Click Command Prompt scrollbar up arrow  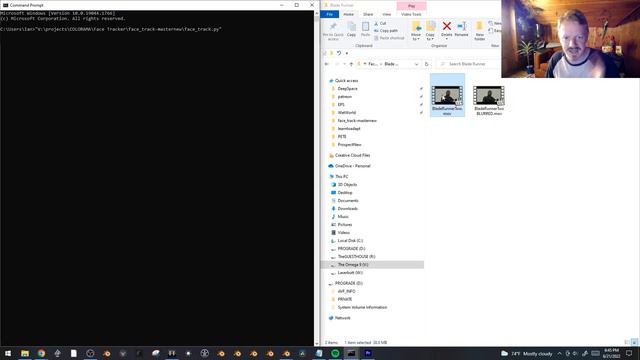(x=317, y=13)
